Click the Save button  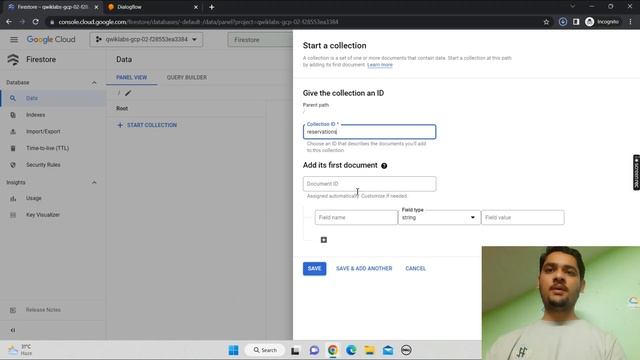[314, 269]
